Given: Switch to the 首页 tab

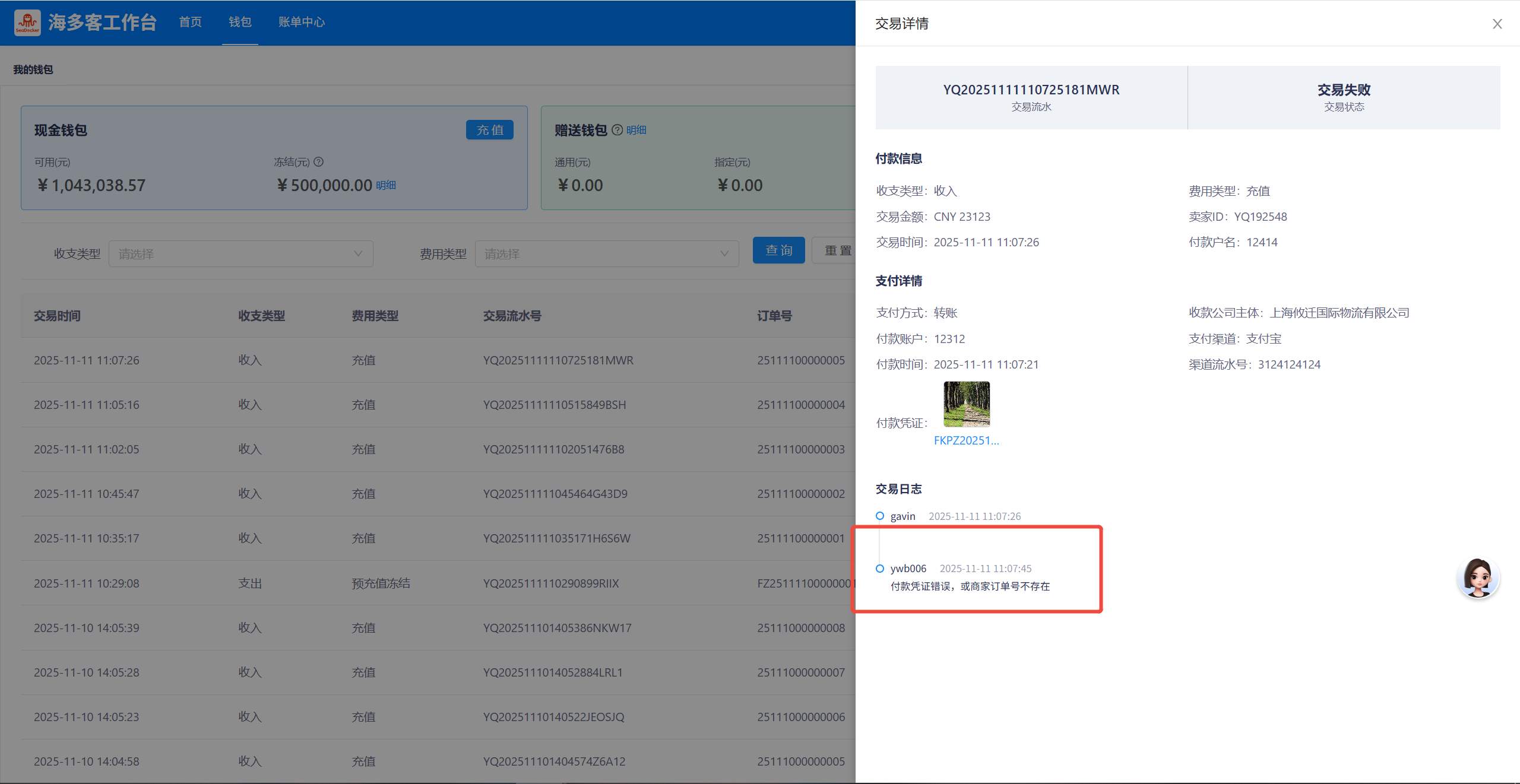Looking at the screenshot, I should pos(191,22).
